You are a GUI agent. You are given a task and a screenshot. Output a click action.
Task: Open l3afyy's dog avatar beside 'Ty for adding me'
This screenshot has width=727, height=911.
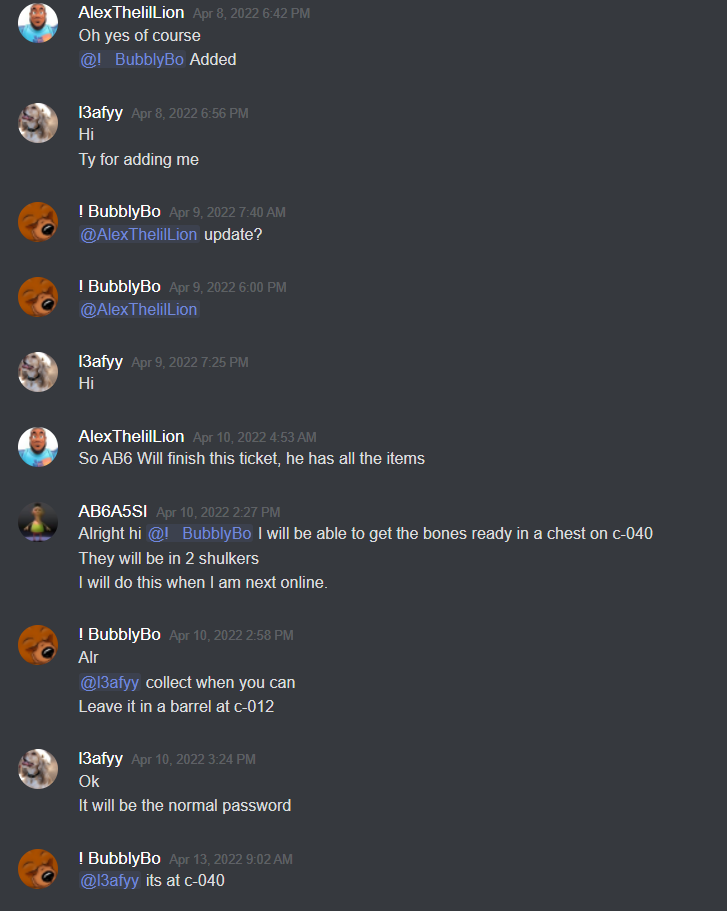pos(38,123)
